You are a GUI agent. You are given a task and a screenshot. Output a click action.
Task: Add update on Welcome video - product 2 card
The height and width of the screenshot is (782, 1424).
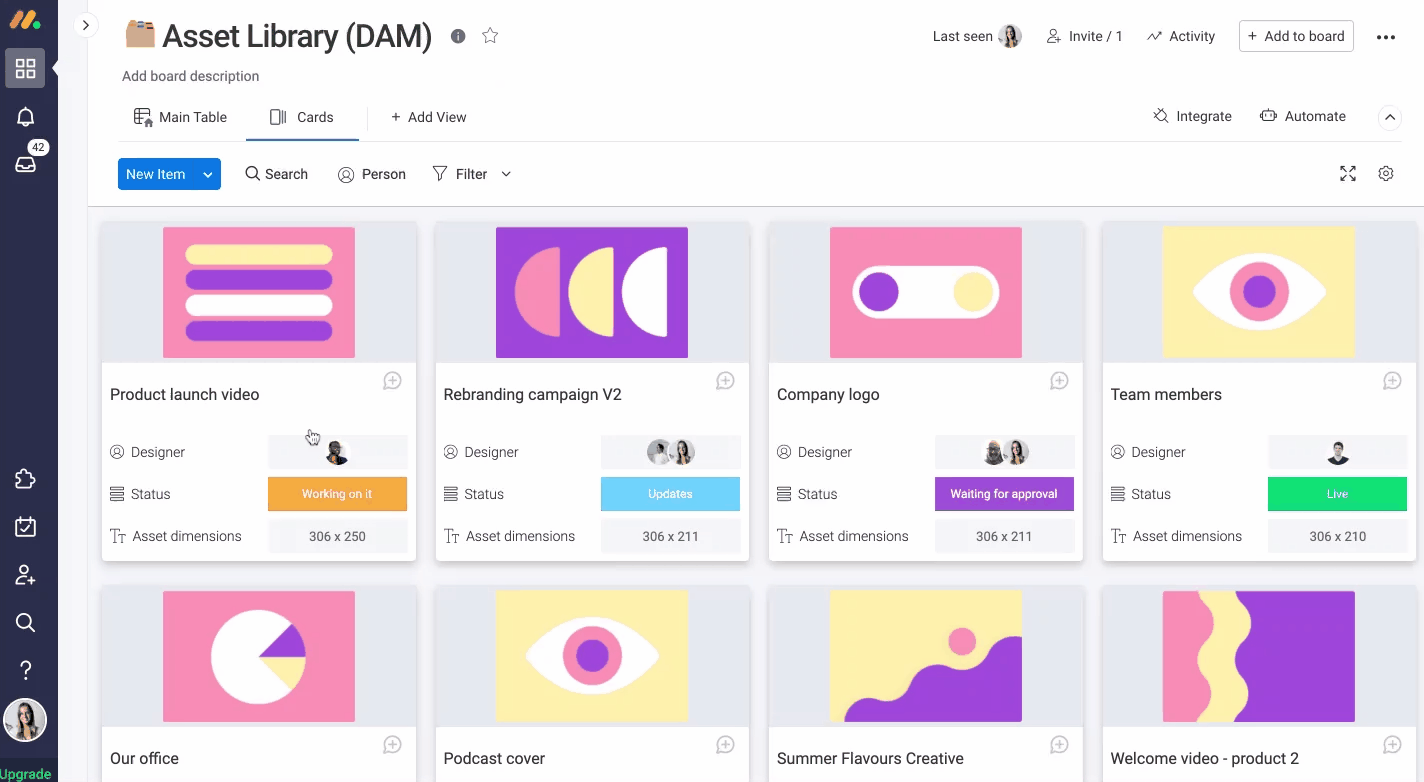pyautogui.click(x=1392, y=745)
